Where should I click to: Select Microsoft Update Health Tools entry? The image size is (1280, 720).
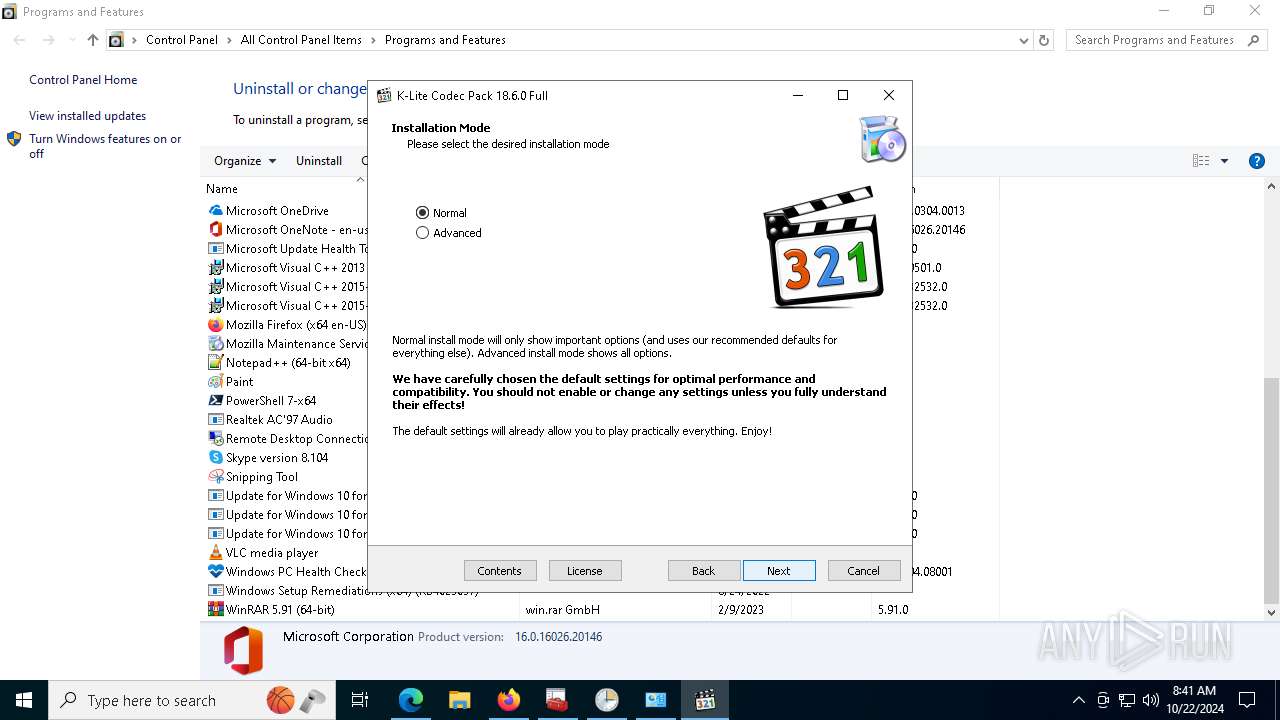tap(296, 249)
